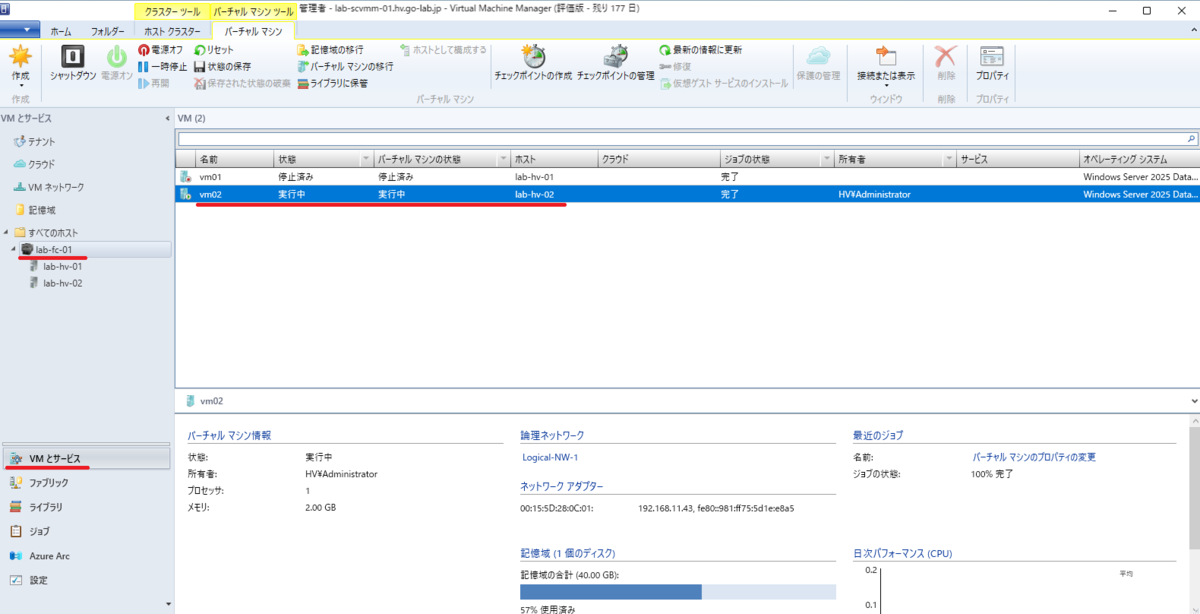Click the storage usage progress bar
1200x614 pixels.
(x=678, y=592)
